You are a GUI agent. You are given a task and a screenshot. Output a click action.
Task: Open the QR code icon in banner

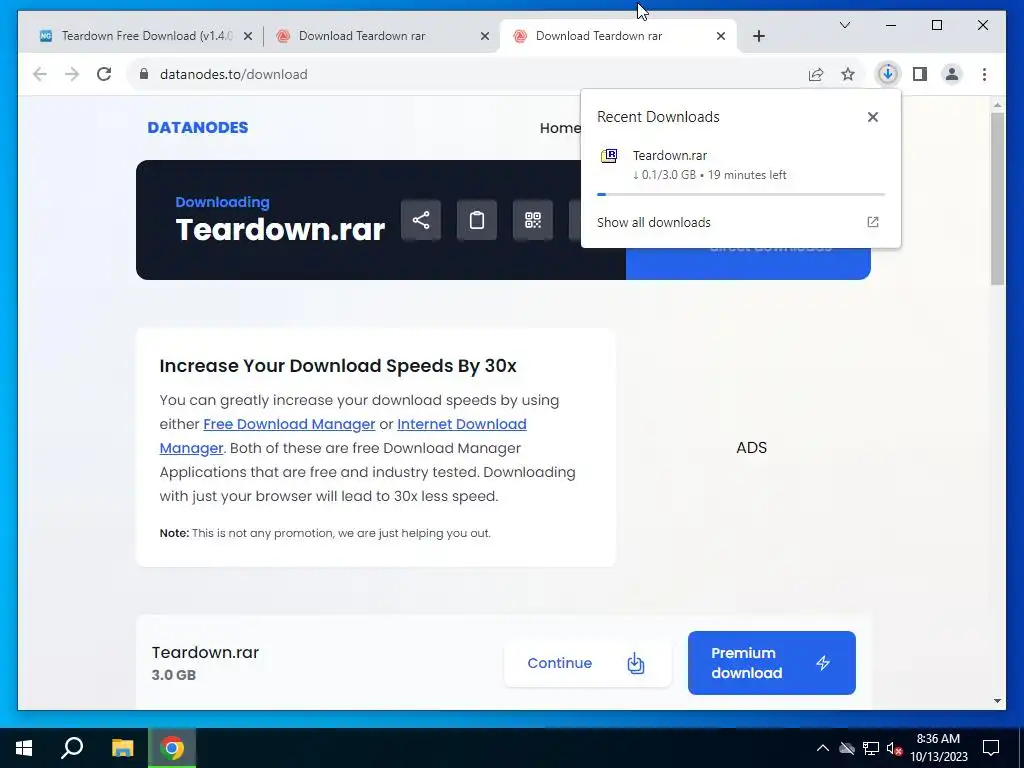click(x=533, y=220)
